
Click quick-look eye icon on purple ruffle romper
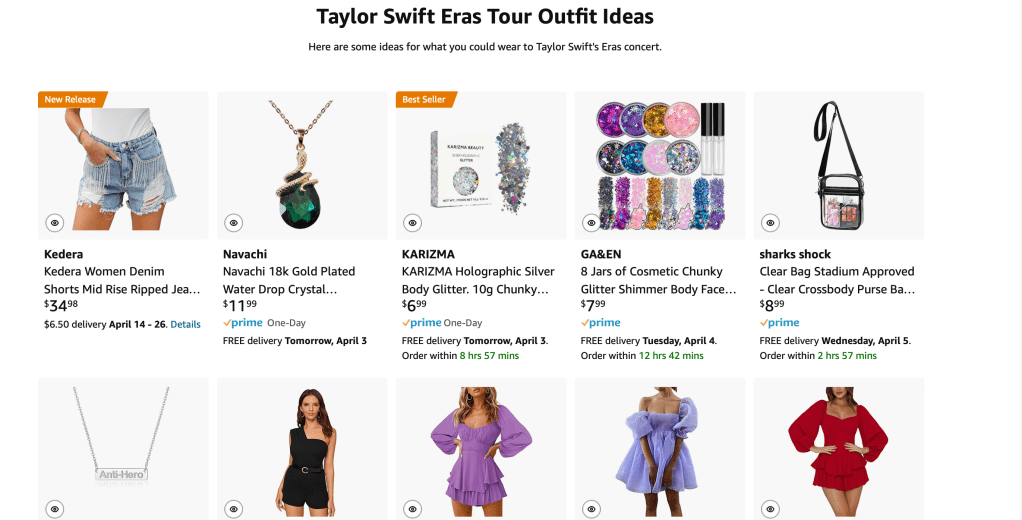pyautogui.click(x=413, y=509)
